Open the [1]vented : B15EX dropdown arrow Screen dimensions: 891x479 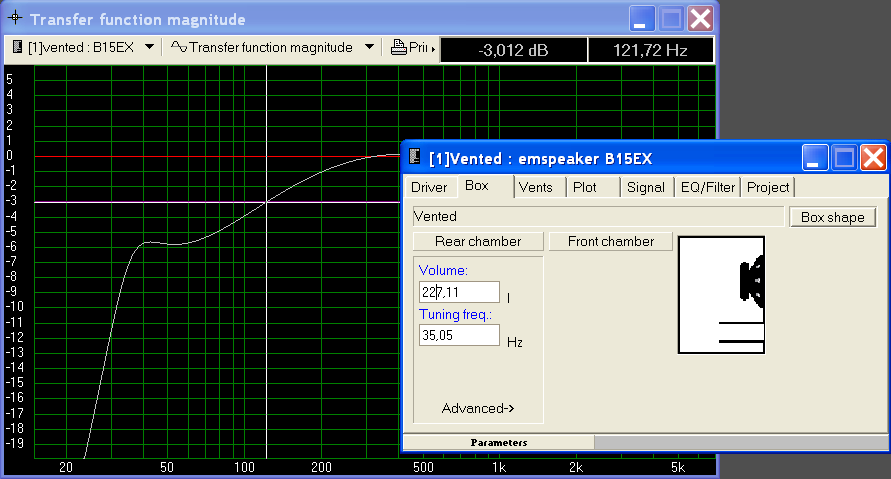click(x=149, y=47)
